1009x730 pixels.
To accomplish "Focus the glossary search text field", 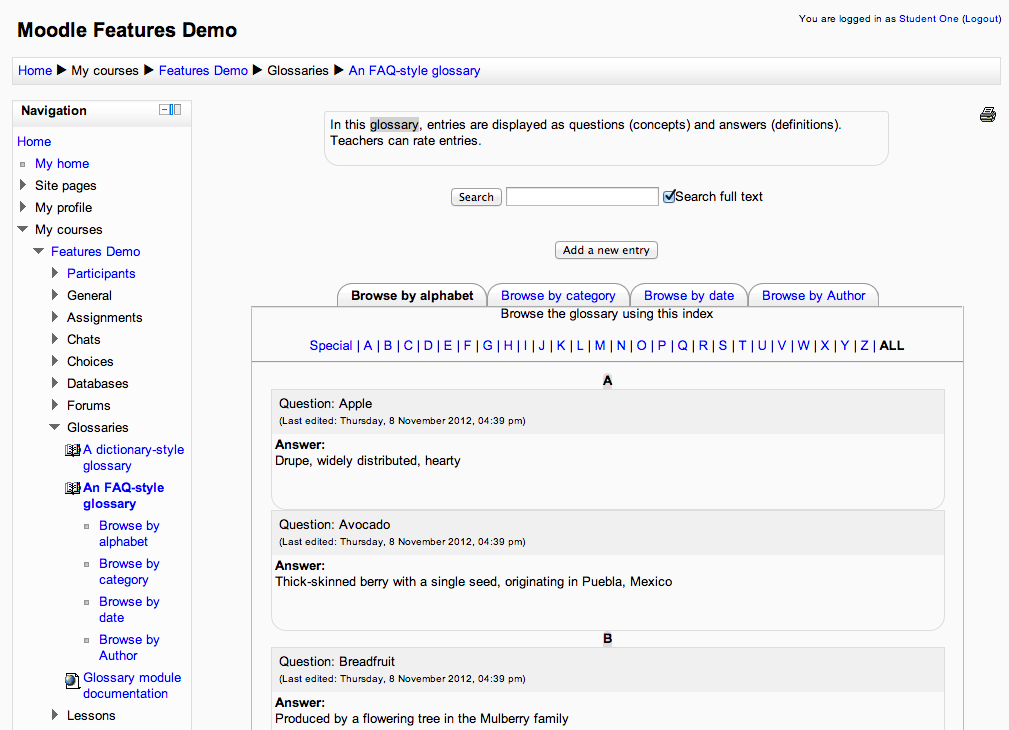I will (582, 196).
